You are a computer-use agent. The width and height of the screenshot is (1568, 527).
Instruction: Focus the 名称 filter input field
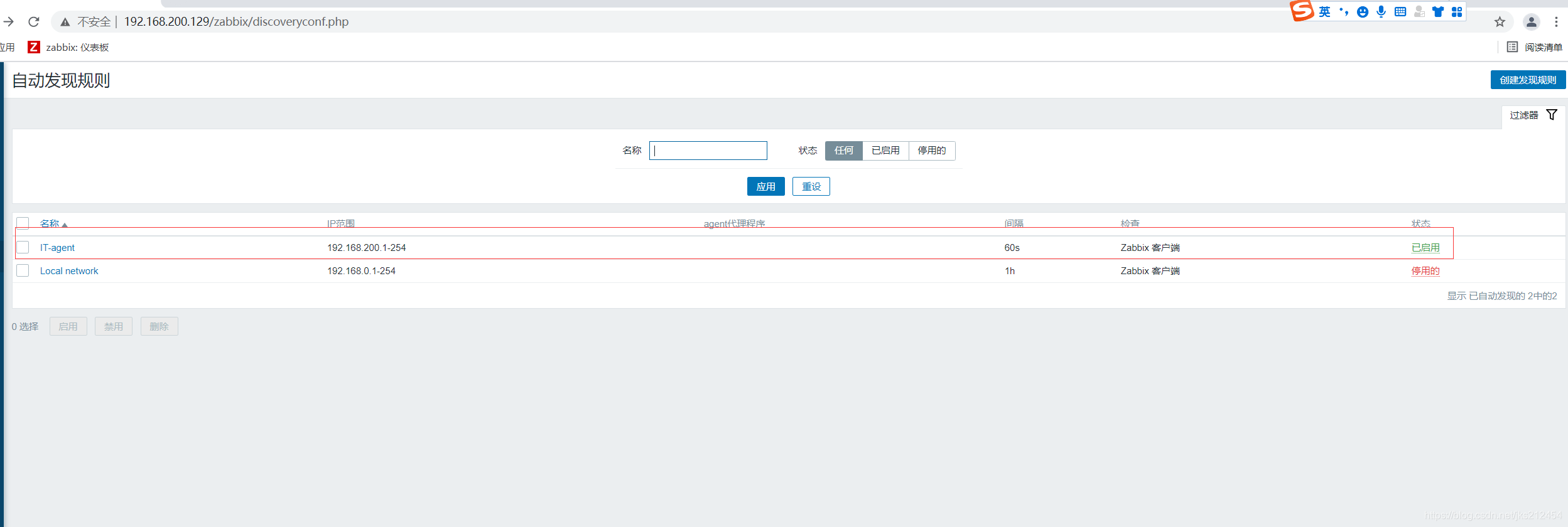[708, 151]
